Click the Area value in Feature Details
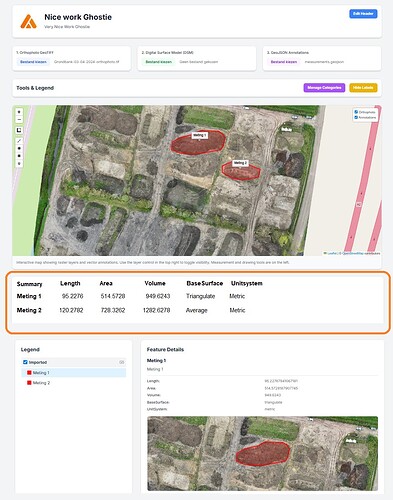The image size is (393, 500). [281, 388]
